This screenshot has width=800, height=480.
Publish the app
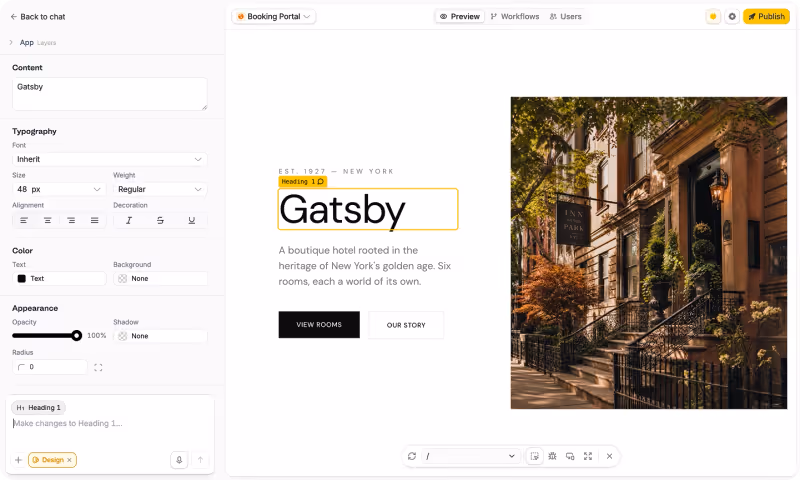766,16
